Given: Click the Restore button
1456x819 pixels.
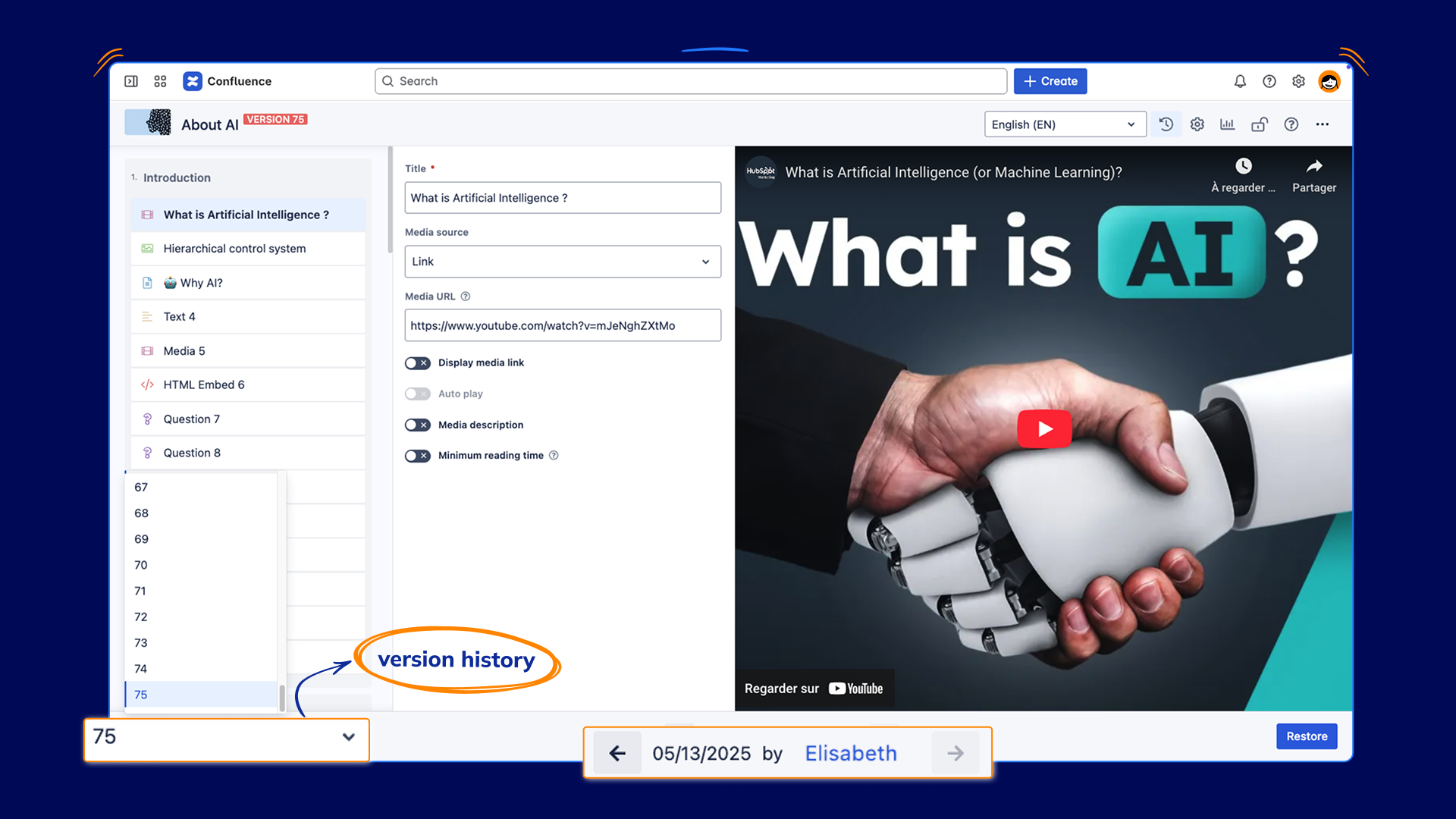Looking at the screenshot, I should click(x=1306, y=736).
